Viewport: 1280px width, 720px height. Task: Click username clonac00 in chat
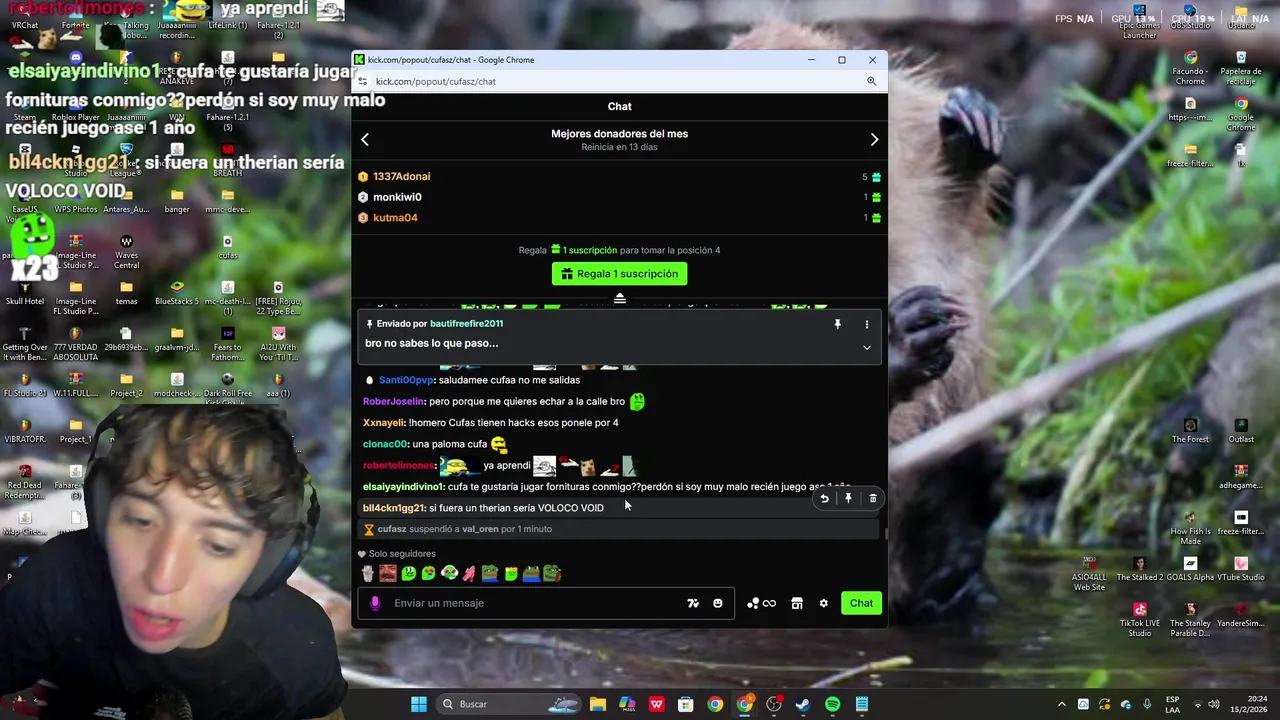point(385,444)
